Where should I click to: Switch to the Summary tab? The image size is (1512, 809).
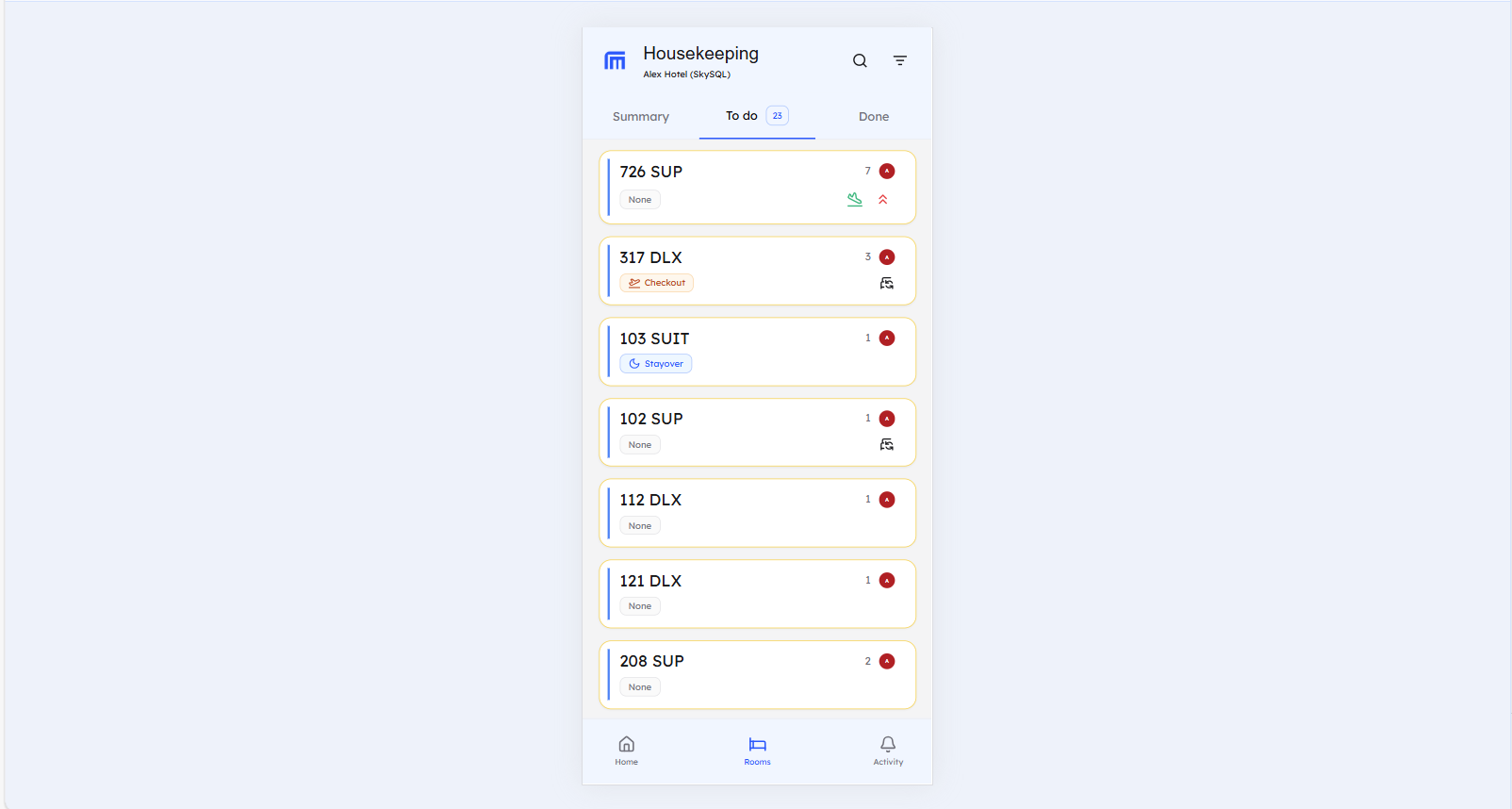point(640,116)
